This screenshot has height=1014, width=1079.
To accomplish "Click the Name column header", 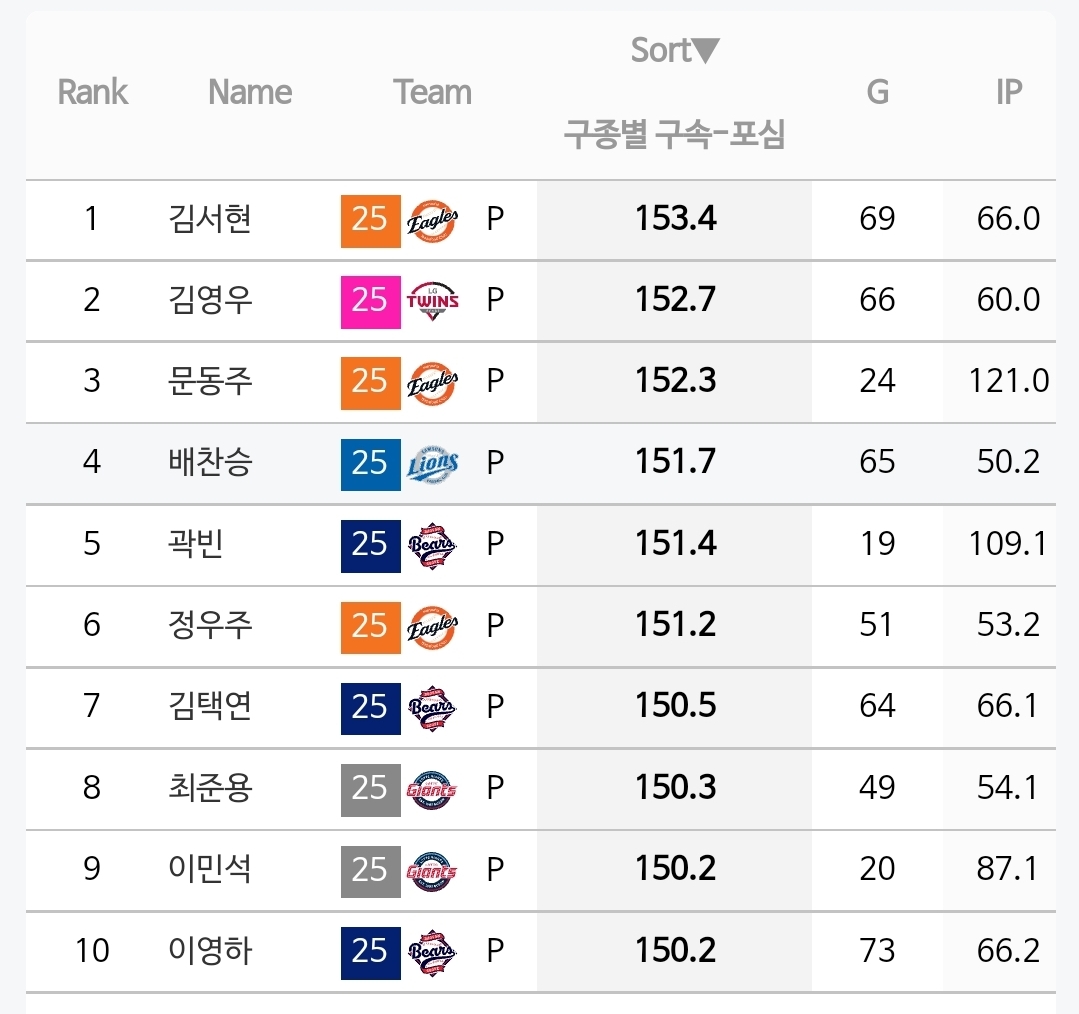I will click(x=250, y=92).
